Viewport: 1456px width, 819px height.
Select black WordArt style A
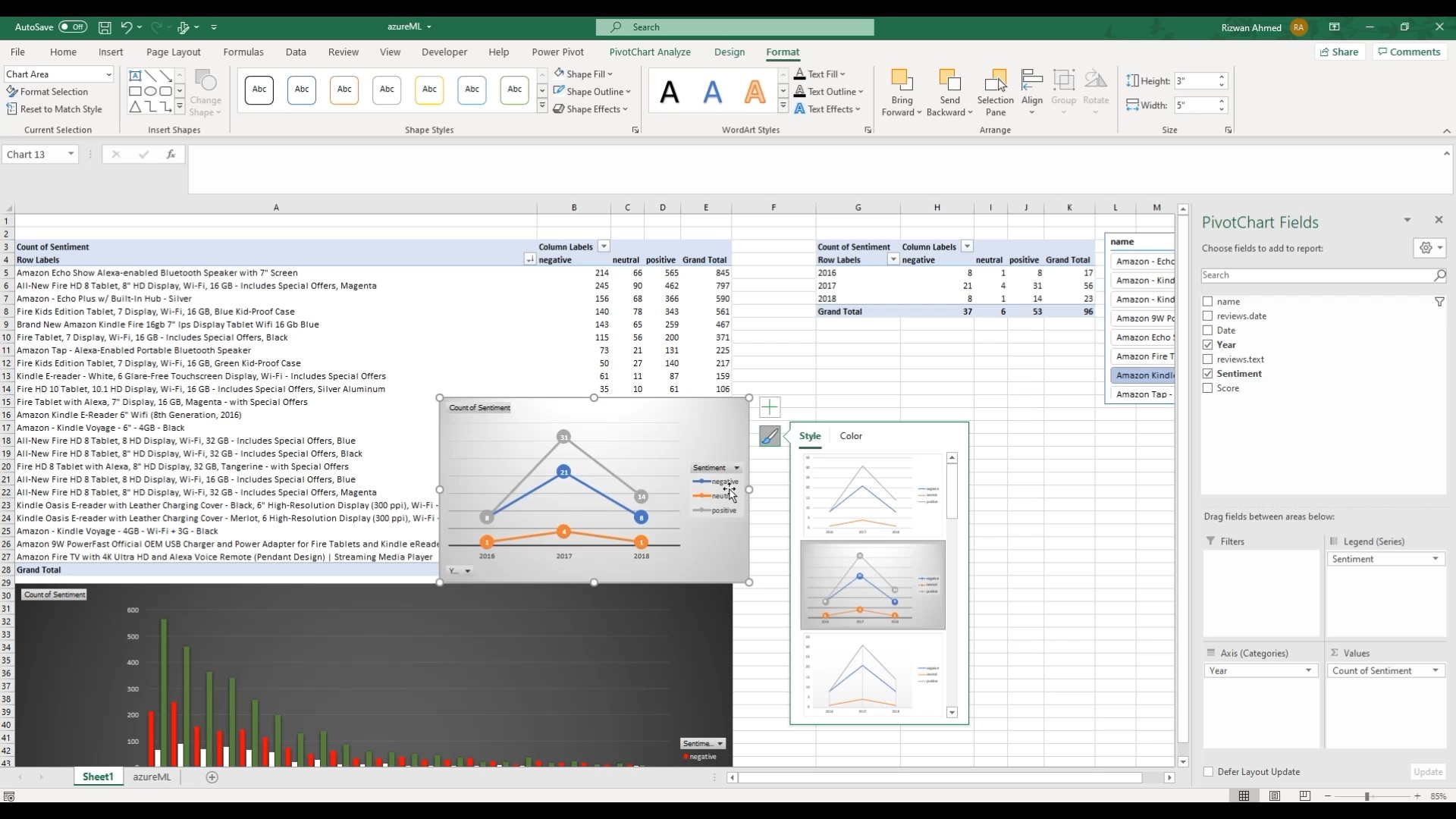point(669,93)
